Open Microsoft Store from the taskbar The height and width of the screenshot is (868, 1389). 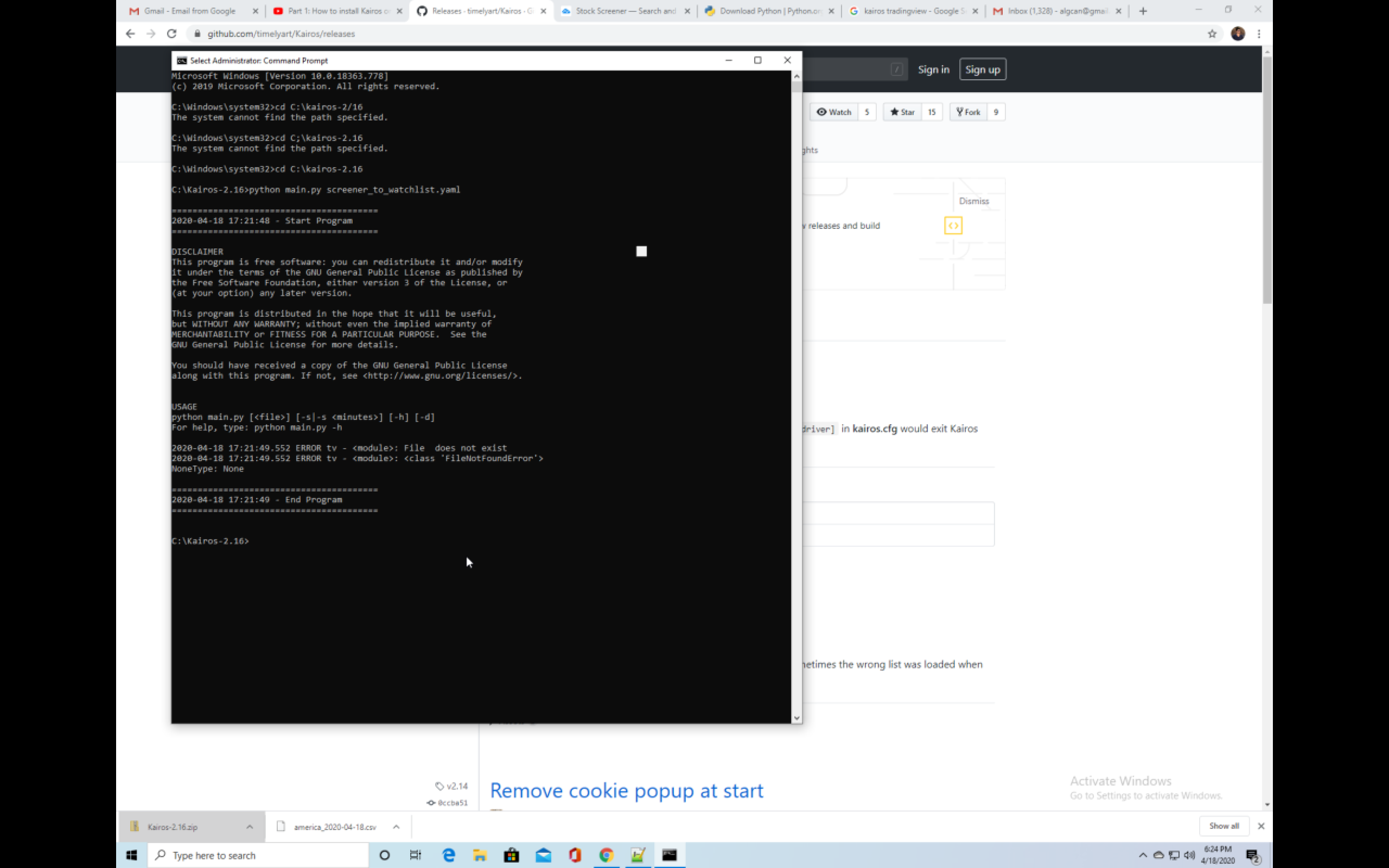512,856
